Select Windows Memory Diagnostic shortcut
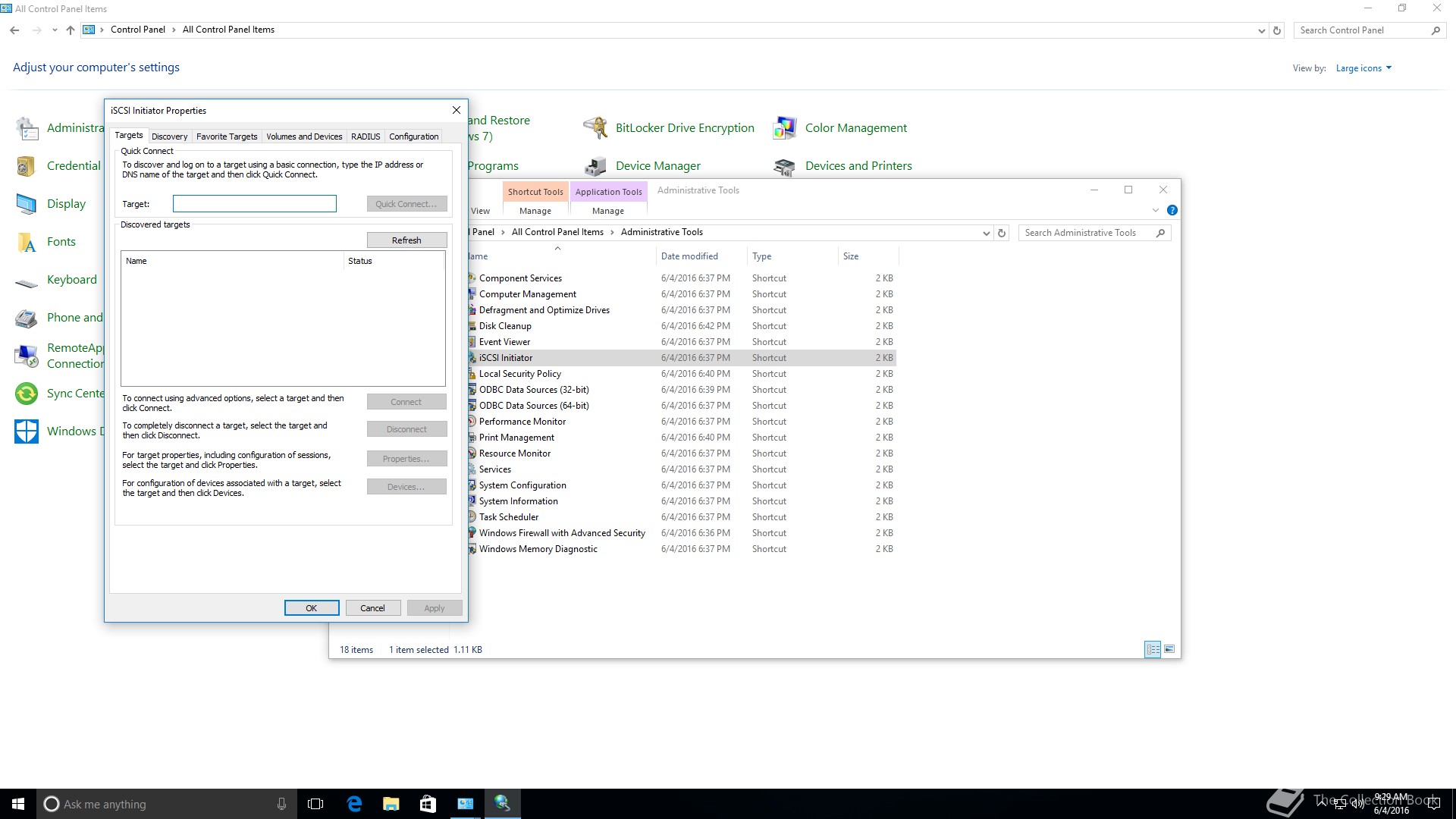1456x819 pixels. pos(538,549)
